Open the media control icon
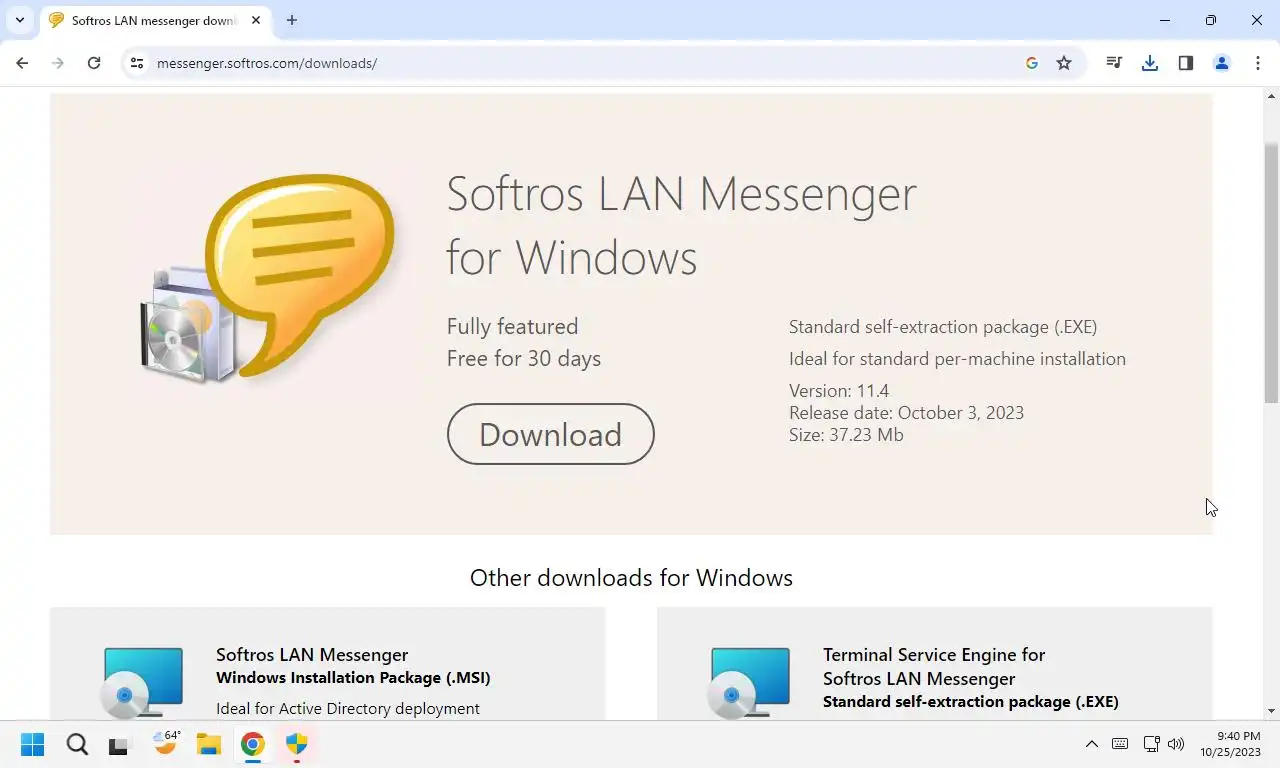The width and height of the screenshot is (1280, 768). [1114, 63]
